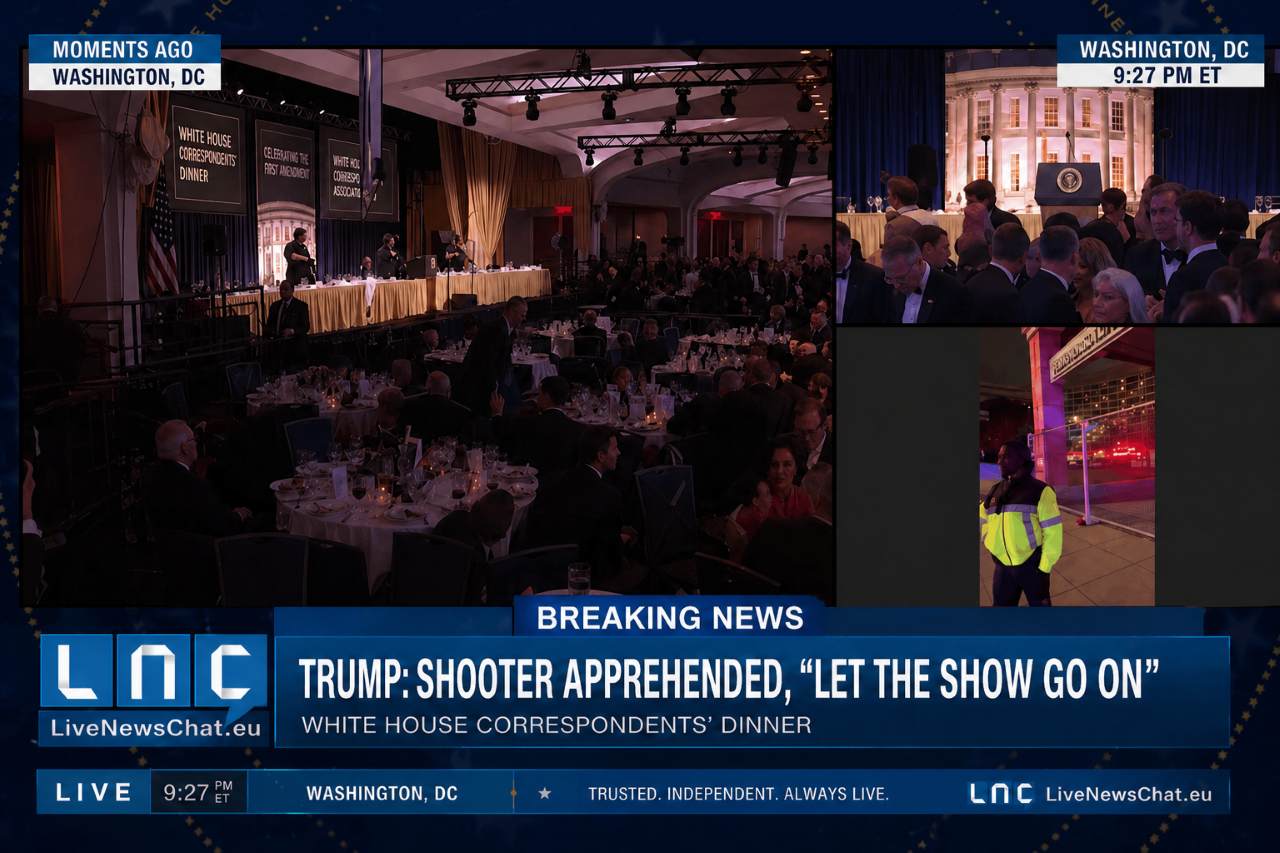Select WASHINGTON, DC in the bottom ticker

[381, 793]
